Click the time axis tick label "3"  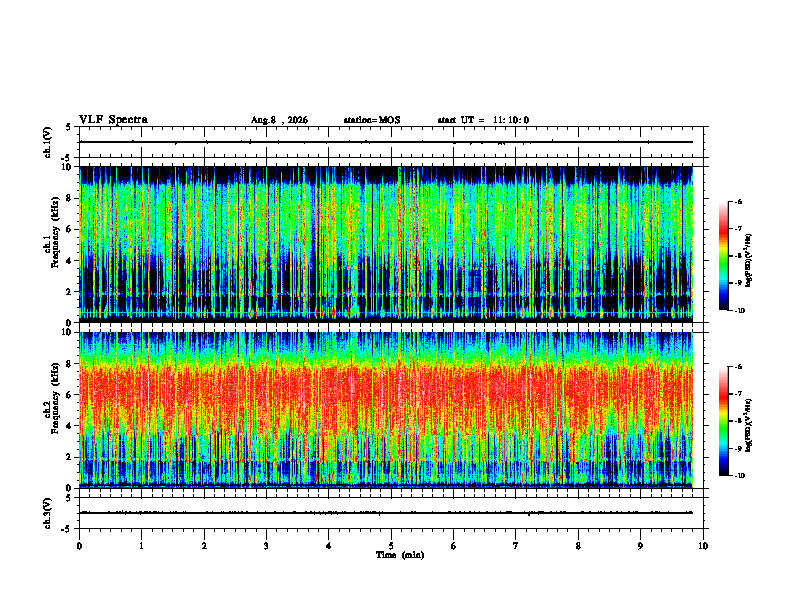pyautogui.click(x=266, y=546)
